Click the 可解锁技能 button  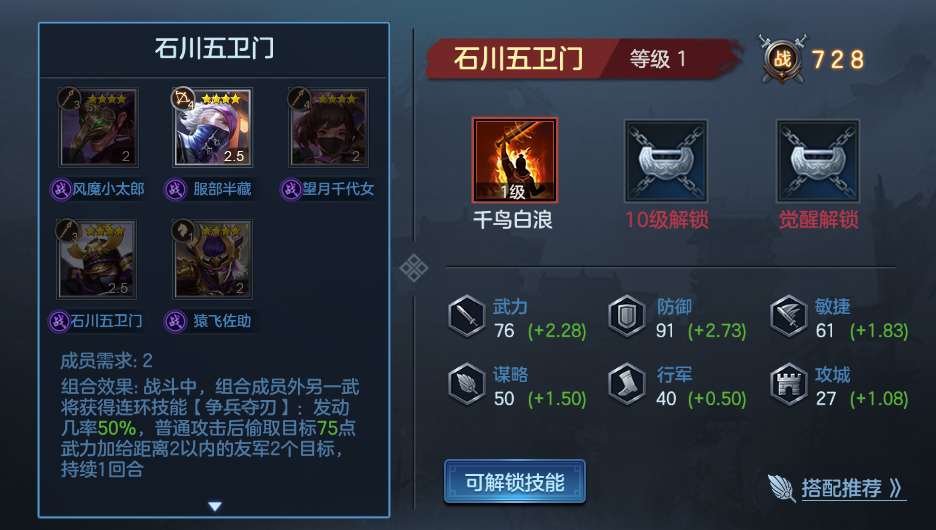(515, 482)
